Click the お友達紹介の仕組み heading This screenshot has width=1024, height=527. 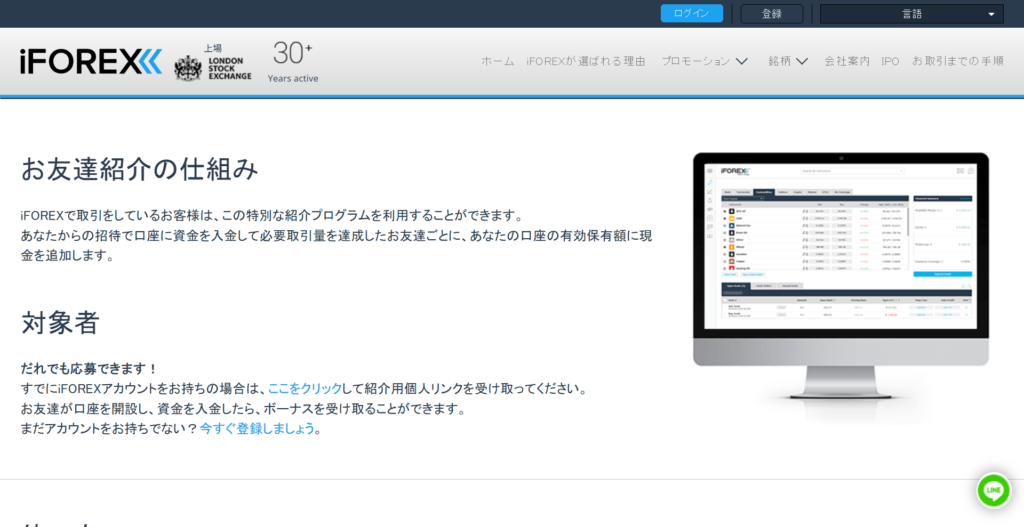click(140, 169)
